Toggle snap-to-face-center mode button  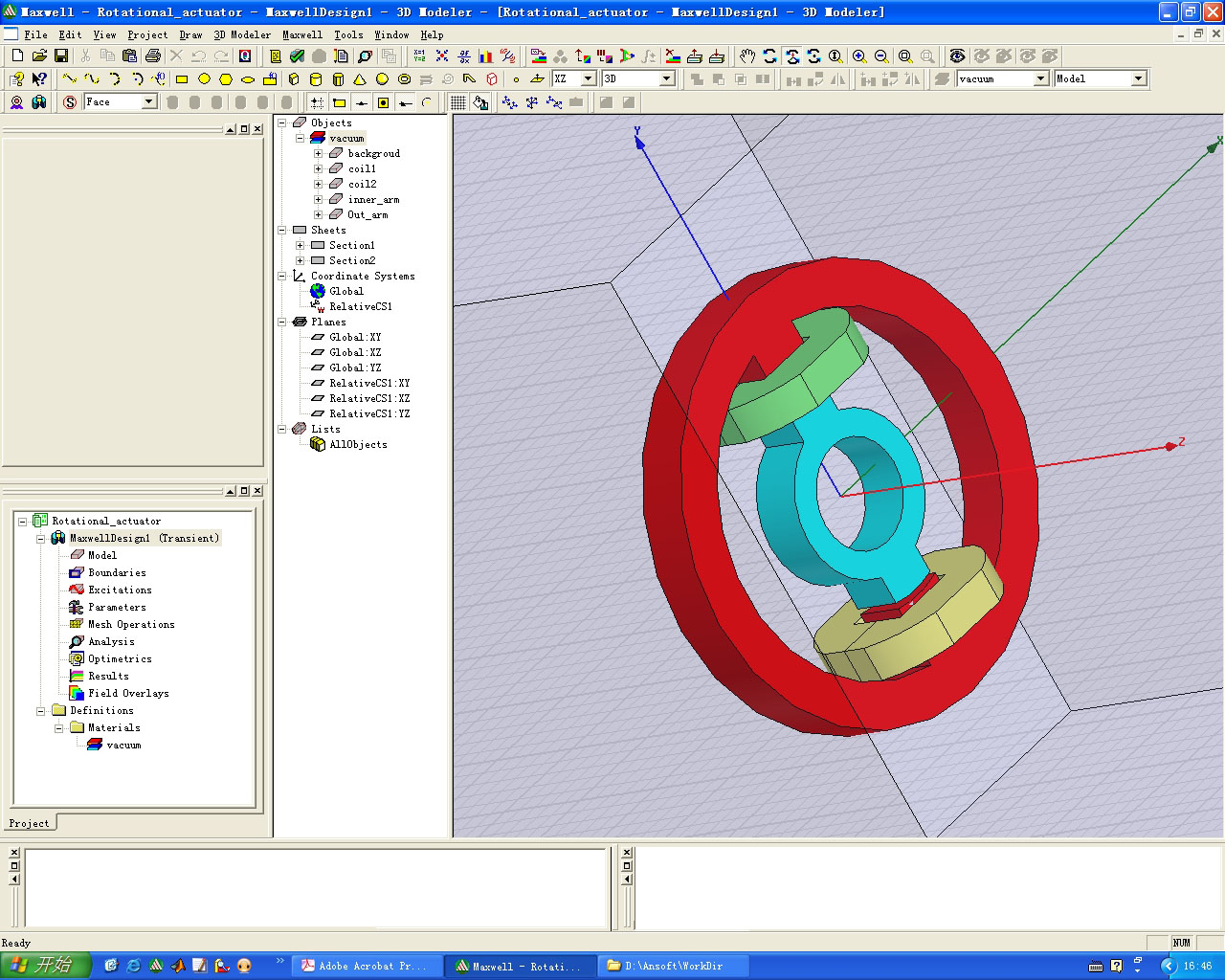[383, 102]
